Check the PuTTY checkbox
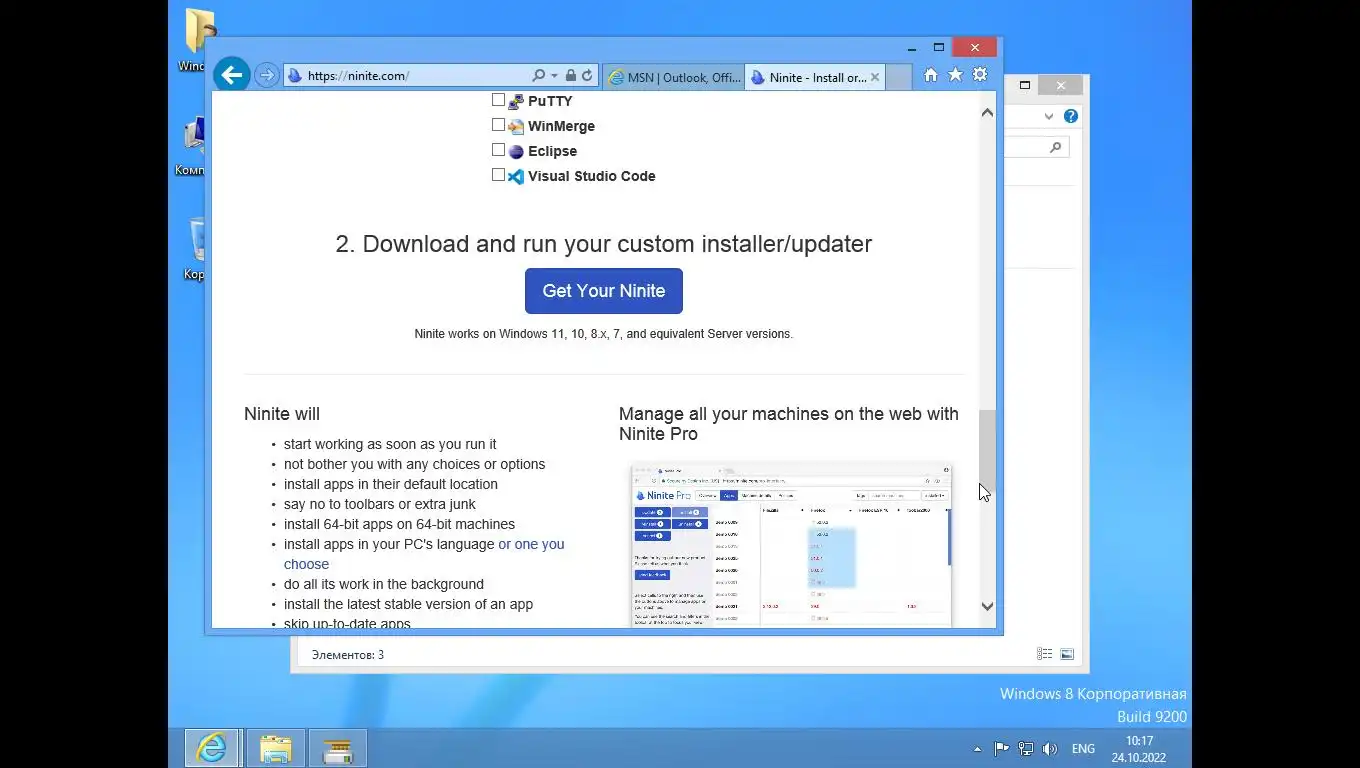The image size is (1360, 768). coord(498,100)
